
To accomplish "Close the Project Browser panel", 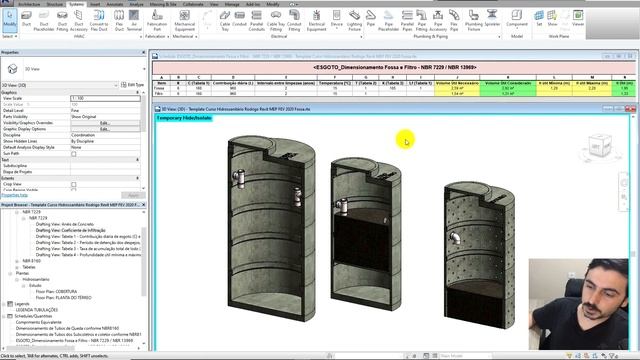I will click(143, 204).
